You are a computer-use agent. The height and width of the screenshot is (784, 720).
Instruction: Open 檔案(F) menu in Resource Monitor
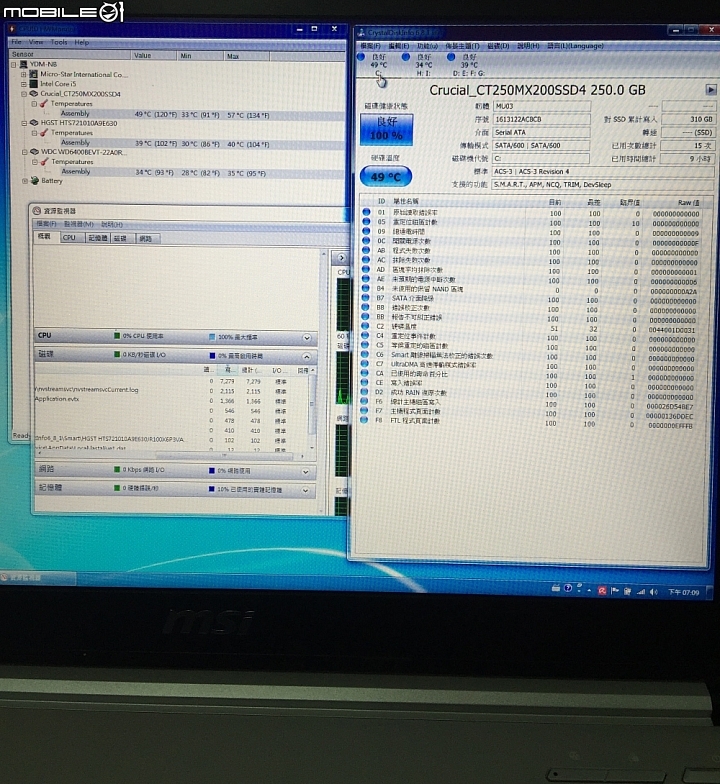[46, 224]
